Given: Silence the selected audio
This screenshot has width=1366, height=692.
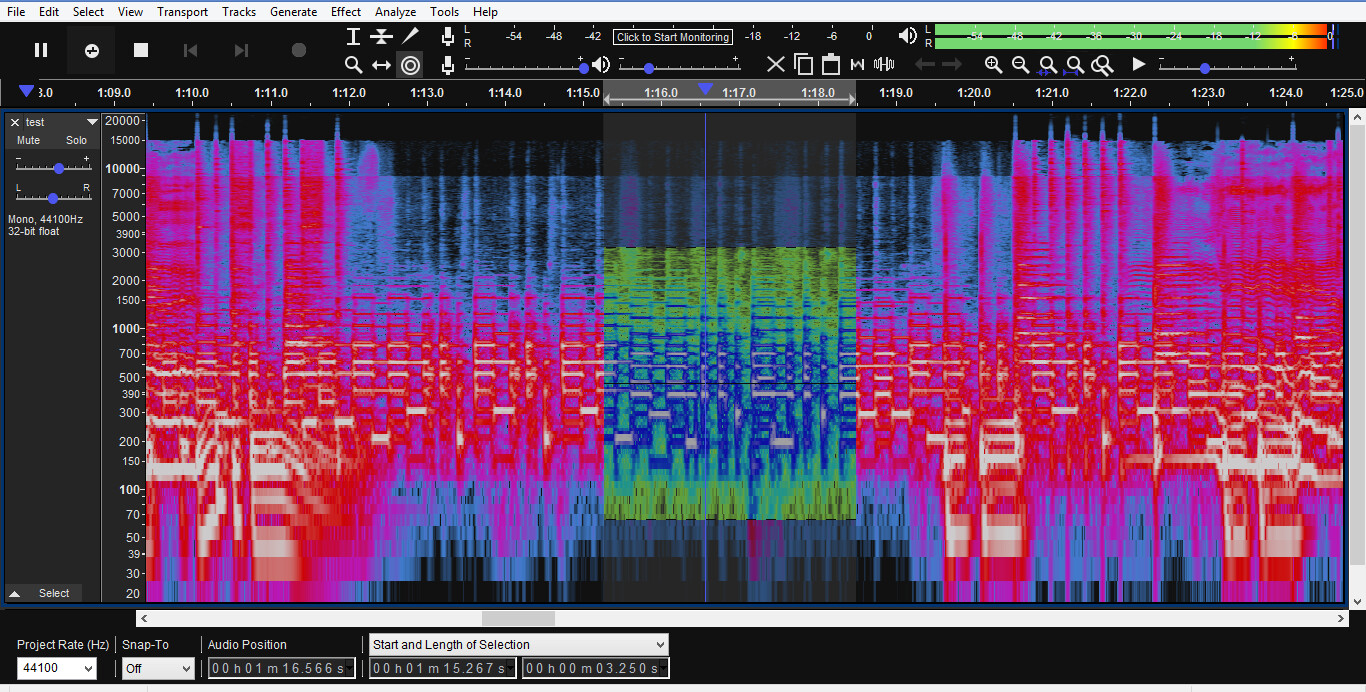Looking at the screenshot, I should 884,64.
